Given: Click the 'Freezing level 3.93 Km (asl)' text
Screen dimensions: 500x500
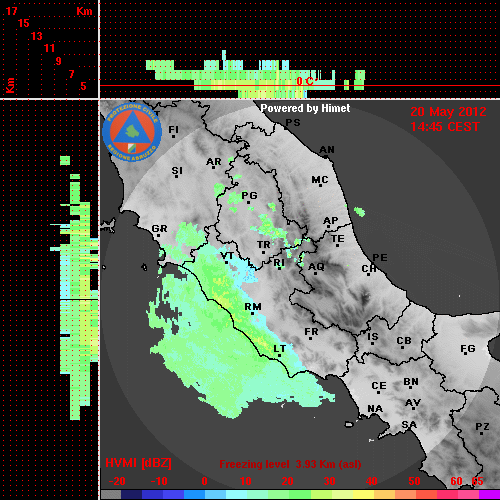Looking at the screenshot, I should point(290,464).
